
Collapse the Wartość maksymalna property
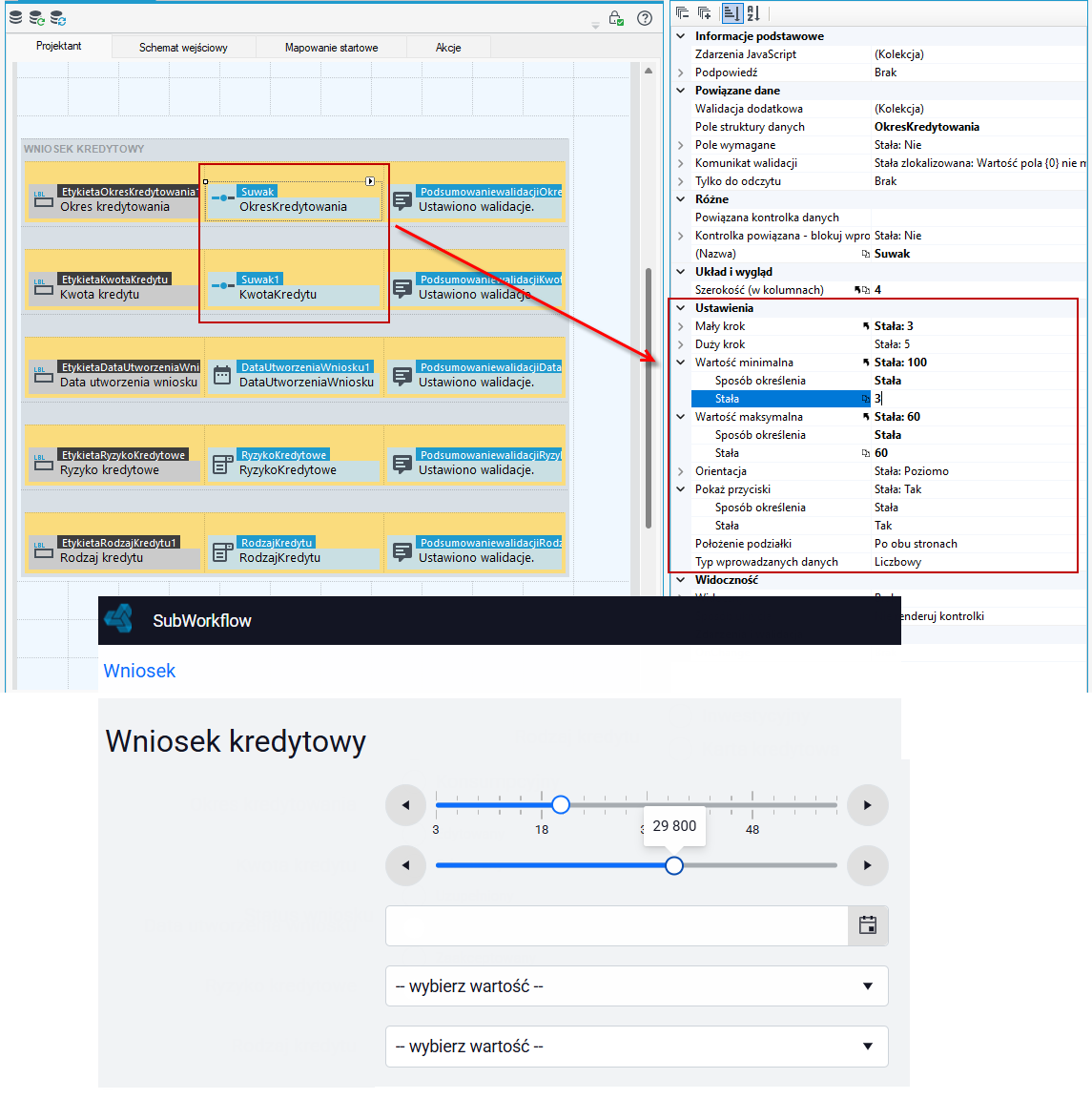coord(681,416)
